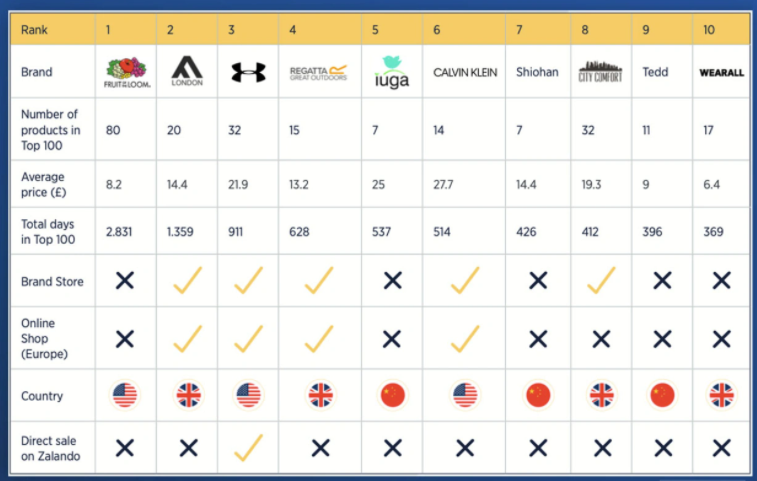The width and height of the screenshot is (757, 481).
Task: Click the Under Armour logo
Action: [248, 72]
